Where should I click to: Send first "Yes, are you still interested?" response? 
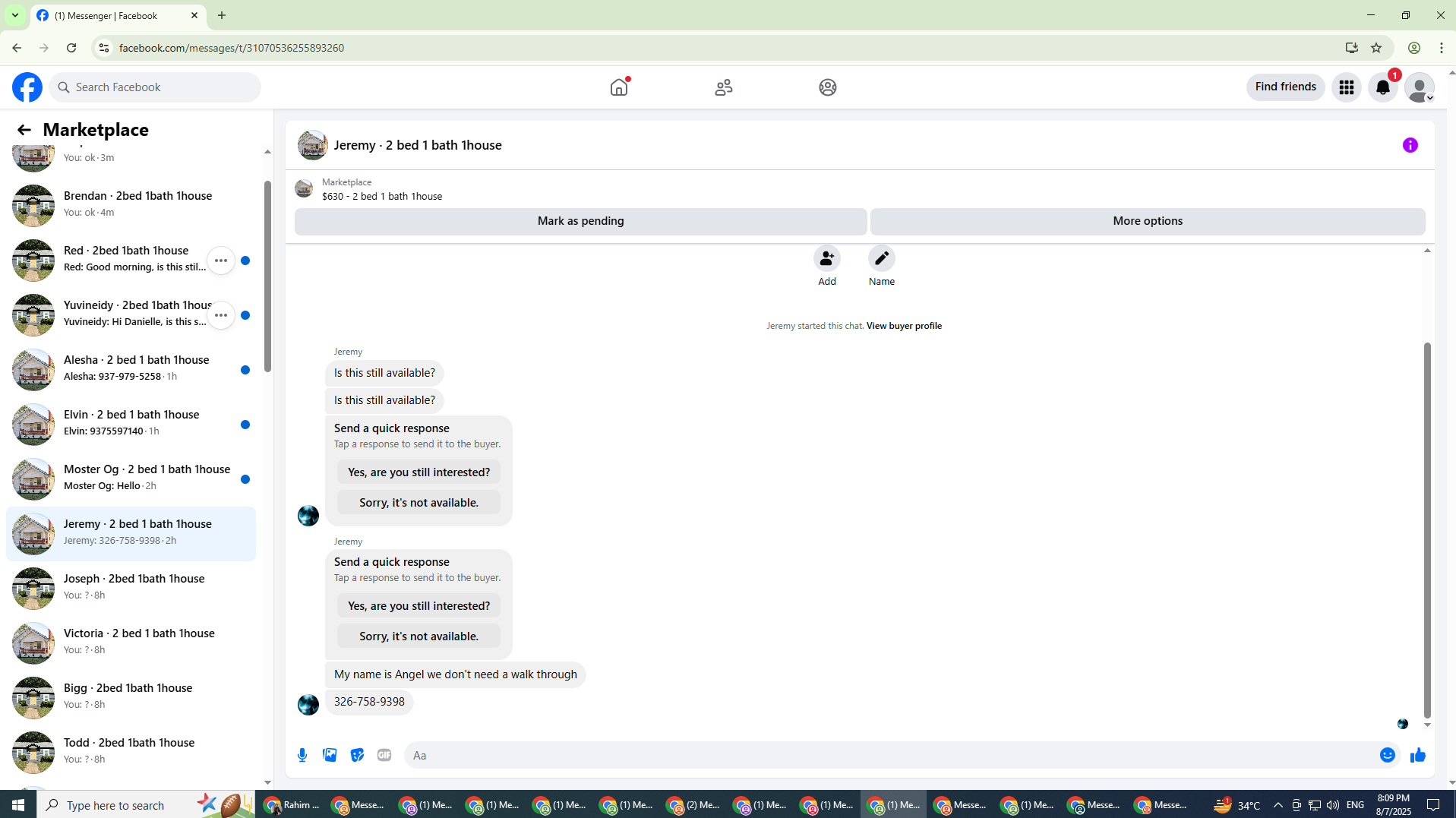pos(418,472)
